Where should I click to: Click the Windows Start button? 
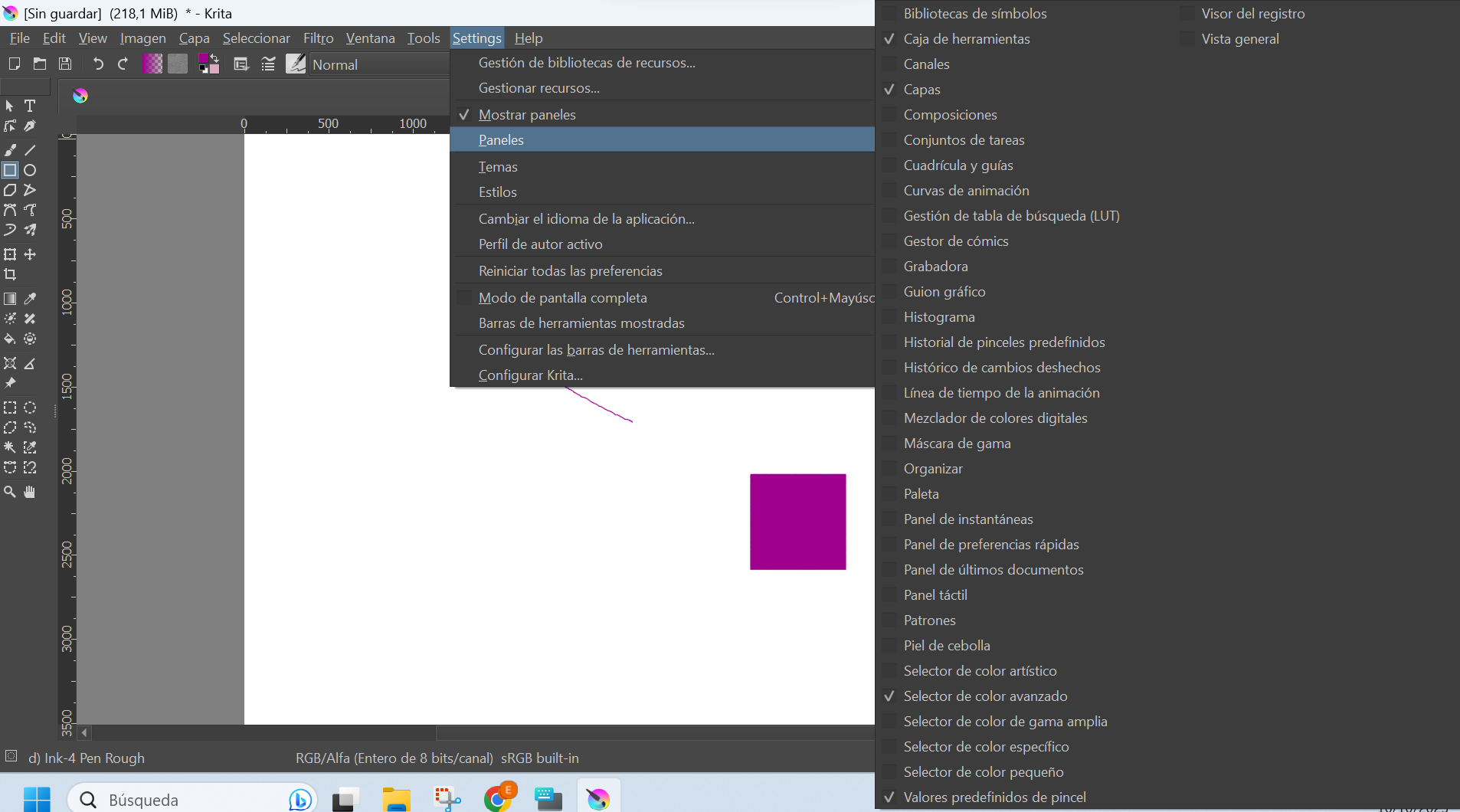(37, 799)
